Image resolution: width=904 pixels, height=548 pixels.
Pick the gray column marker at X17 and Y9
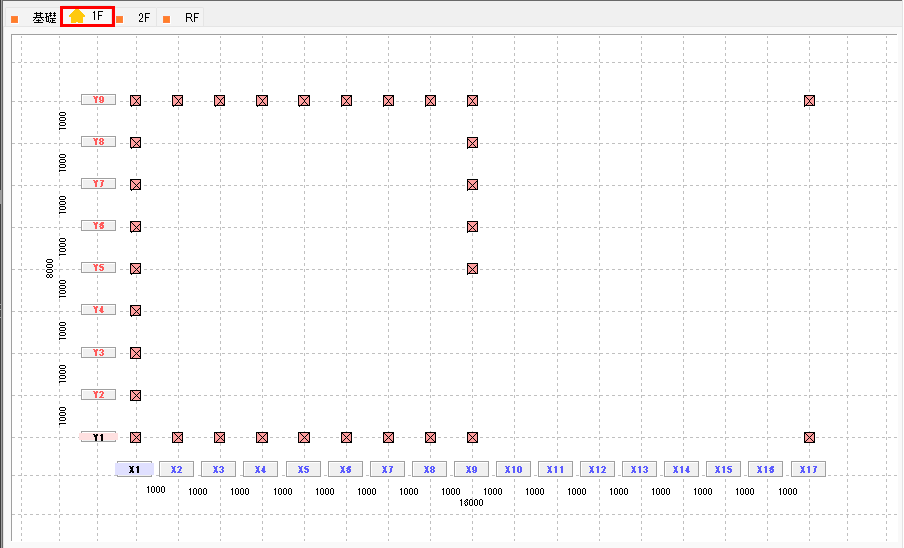(x=809, y=100)
